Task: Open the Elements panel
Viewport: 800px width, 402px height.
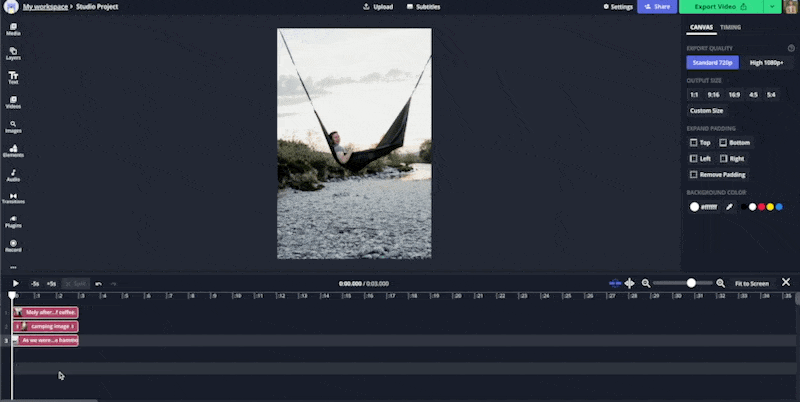Action: (13, 151)
